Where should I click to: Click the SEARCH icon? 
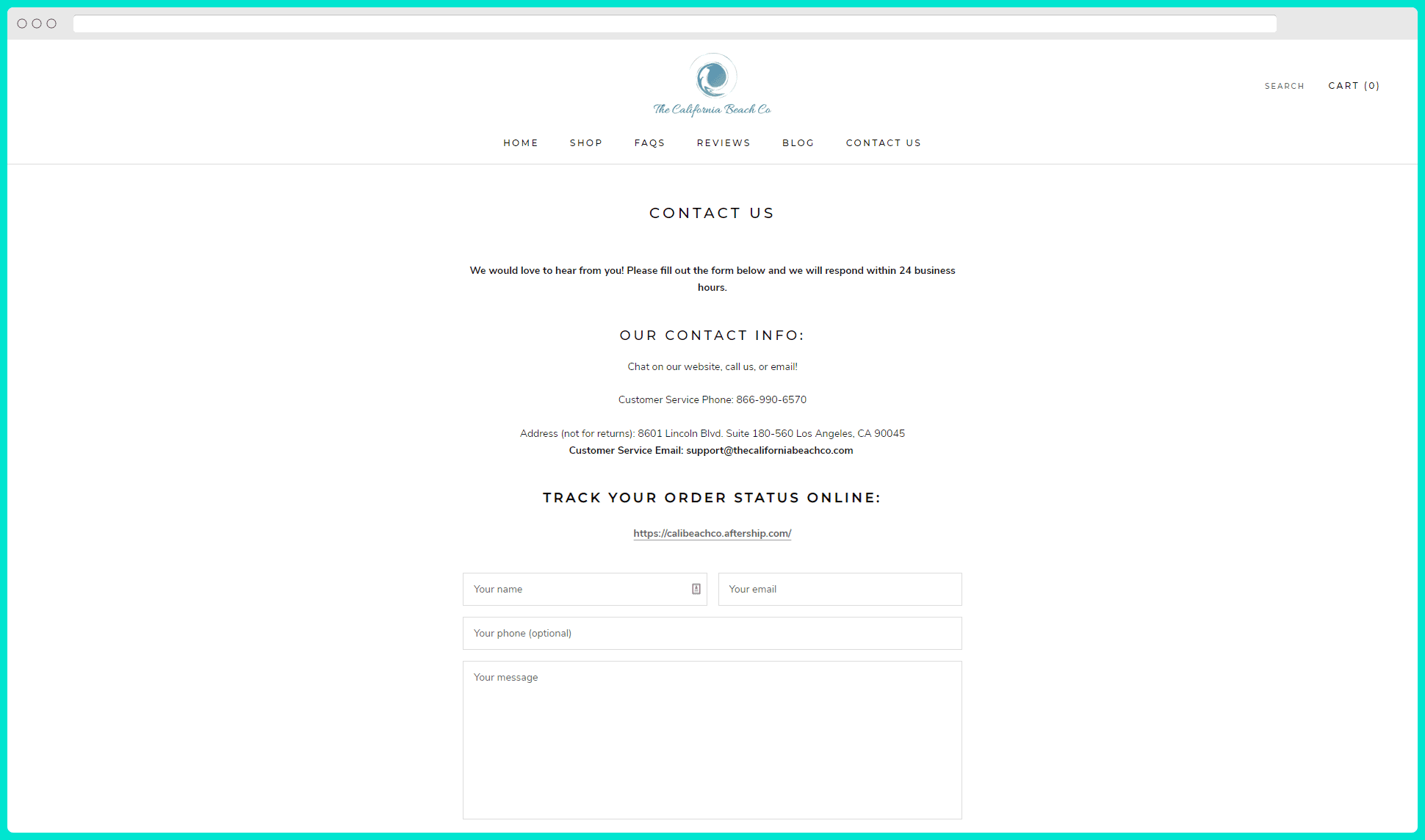pos(1283,85)
